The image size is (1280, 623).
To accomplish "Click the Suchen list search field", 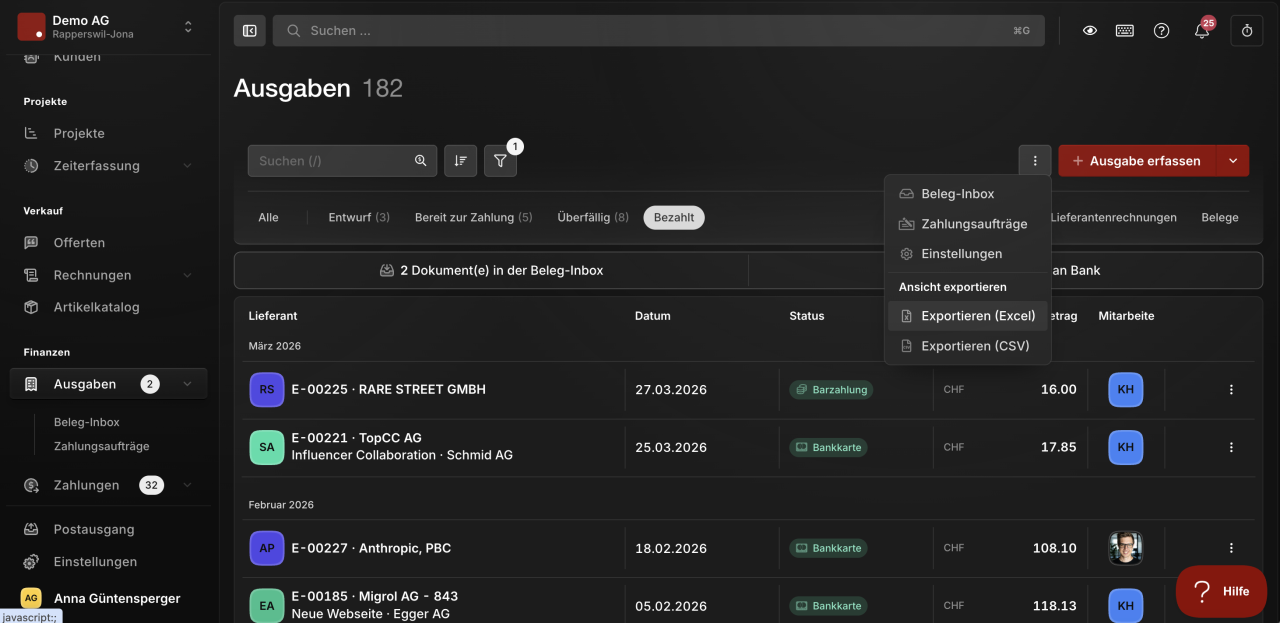I will [342, 161].
